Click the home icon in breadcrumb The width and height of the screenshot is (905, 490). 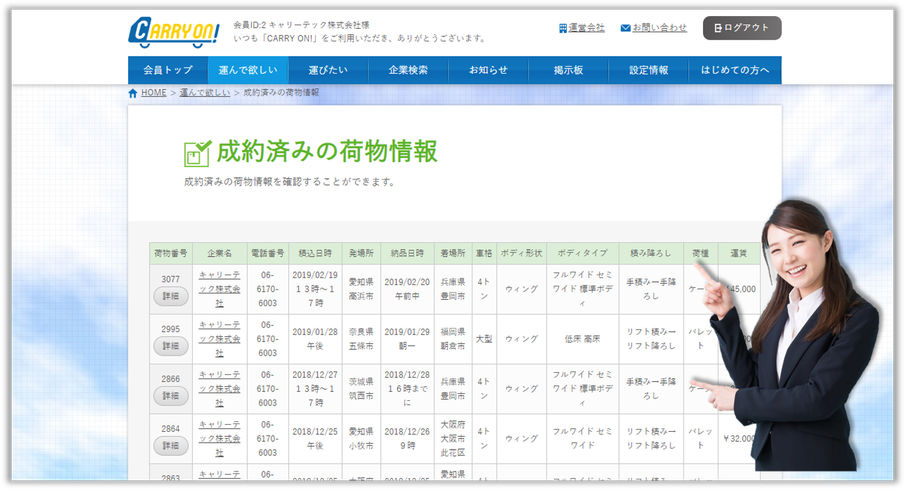pyautogui.click(x=133, y=93)
